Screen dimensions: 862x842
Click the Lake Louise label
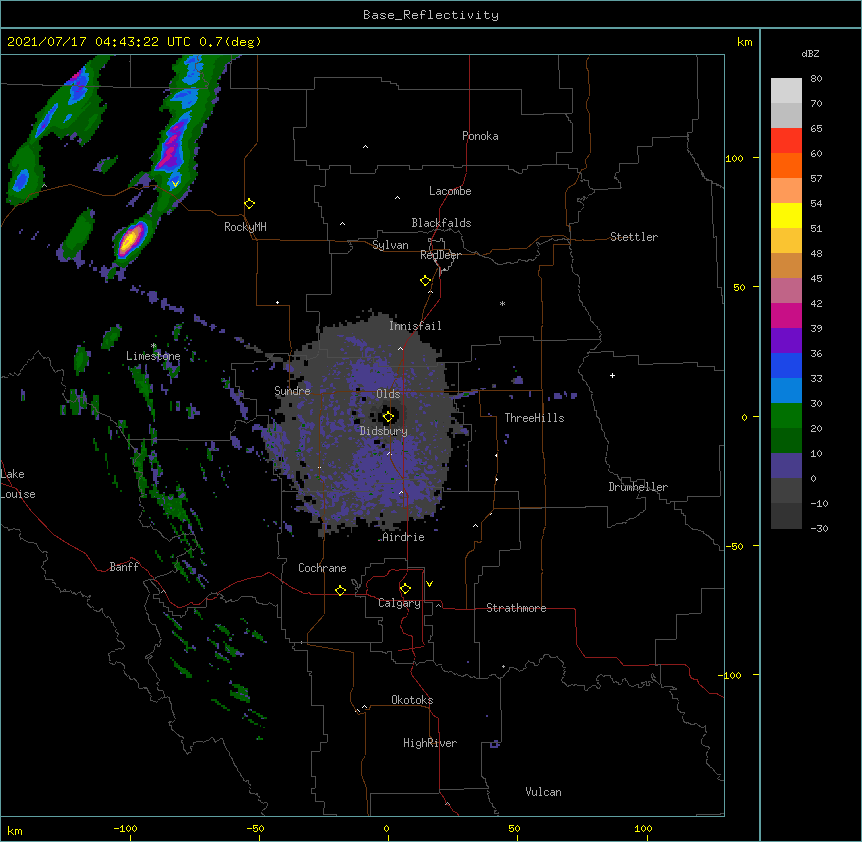(x=18, y=484)
